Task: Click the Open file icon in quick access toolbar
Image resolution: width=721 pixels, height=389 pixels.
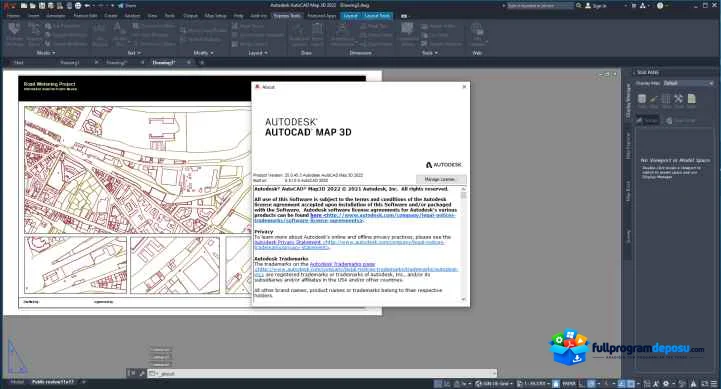Action: [x=33, y=6]
